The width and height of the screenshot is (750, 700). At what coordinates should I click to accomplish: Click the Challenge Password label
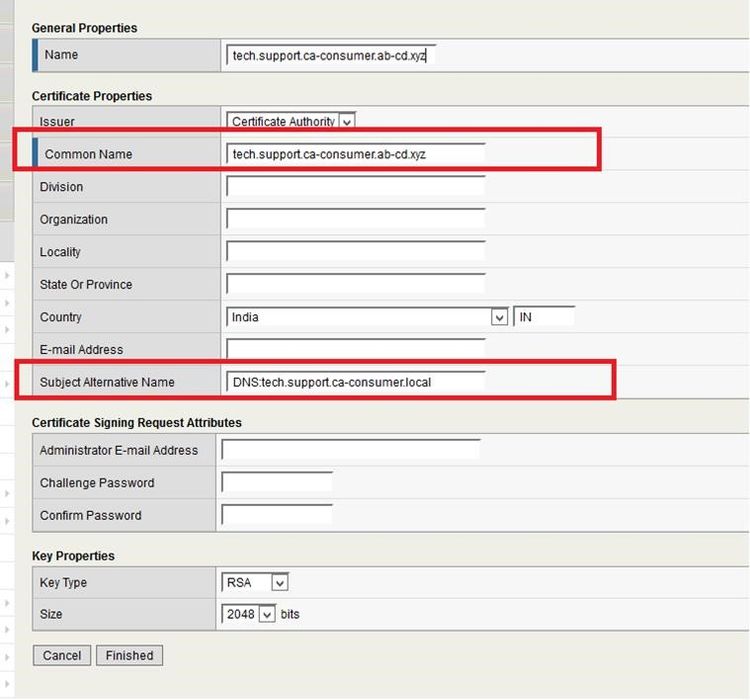pos(97,483)
